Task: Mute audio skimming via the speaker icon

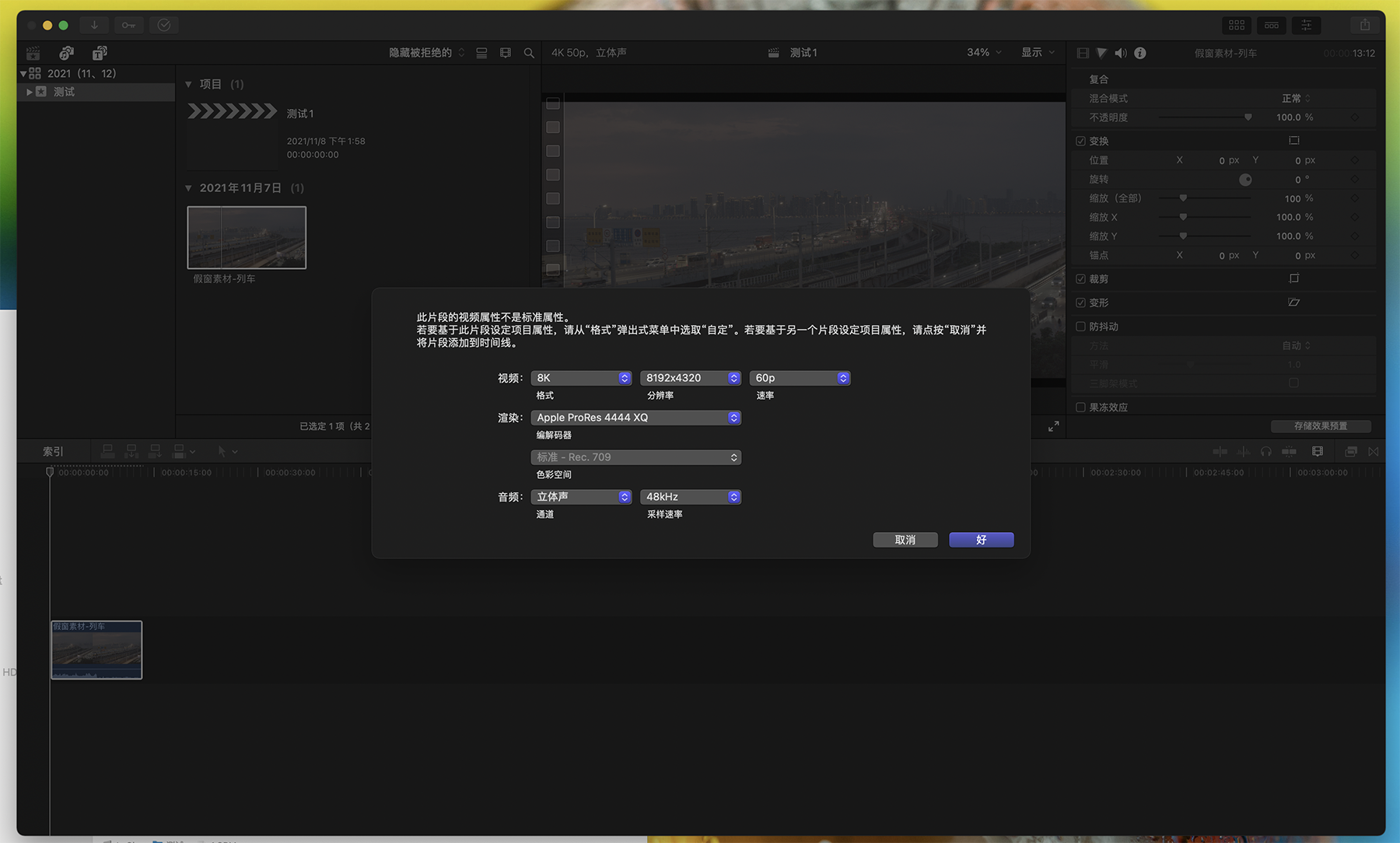Action: (x=1121, y=53)
